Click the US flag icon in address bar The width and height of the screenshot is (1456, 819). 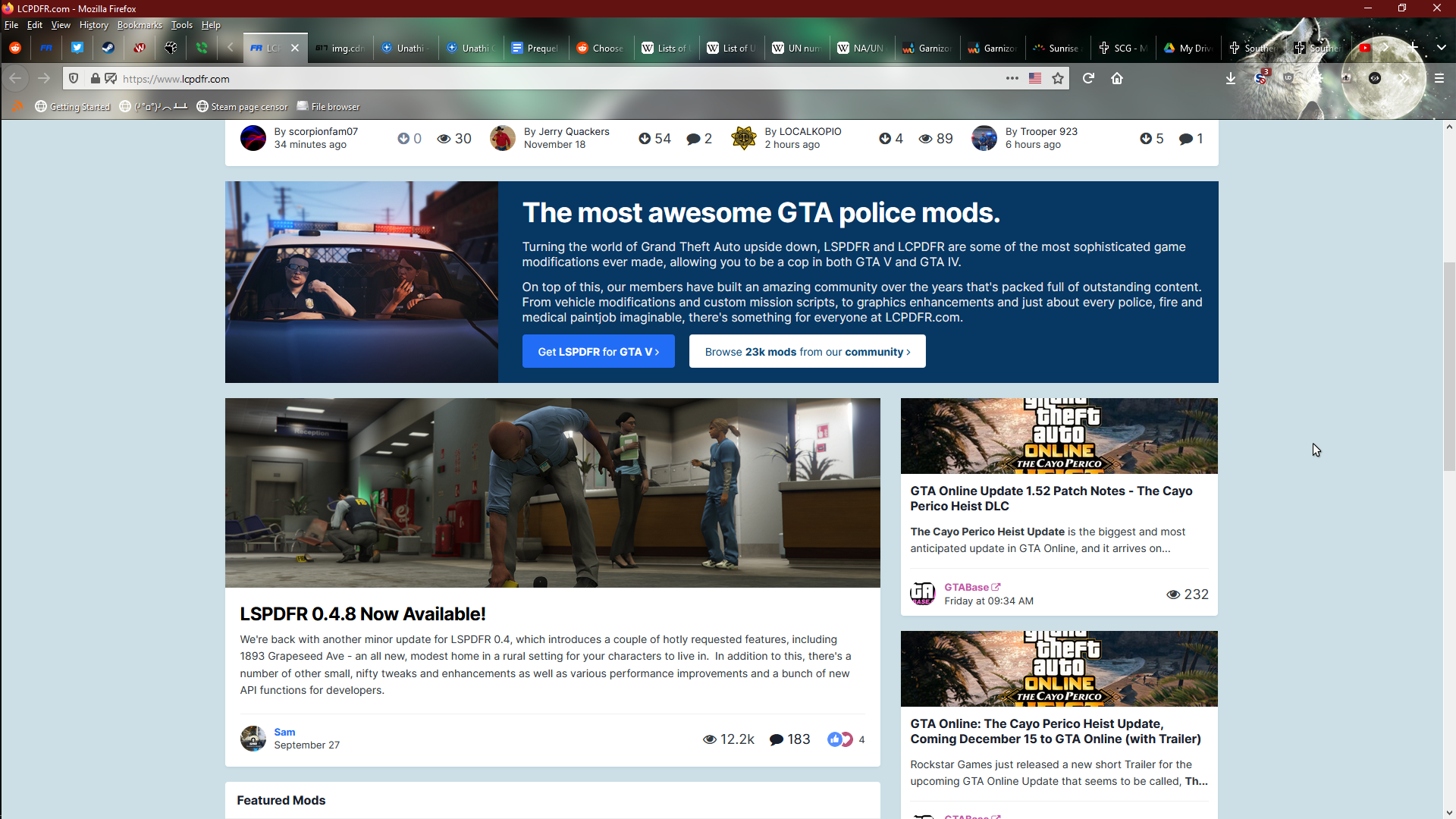coord(1035,78)
